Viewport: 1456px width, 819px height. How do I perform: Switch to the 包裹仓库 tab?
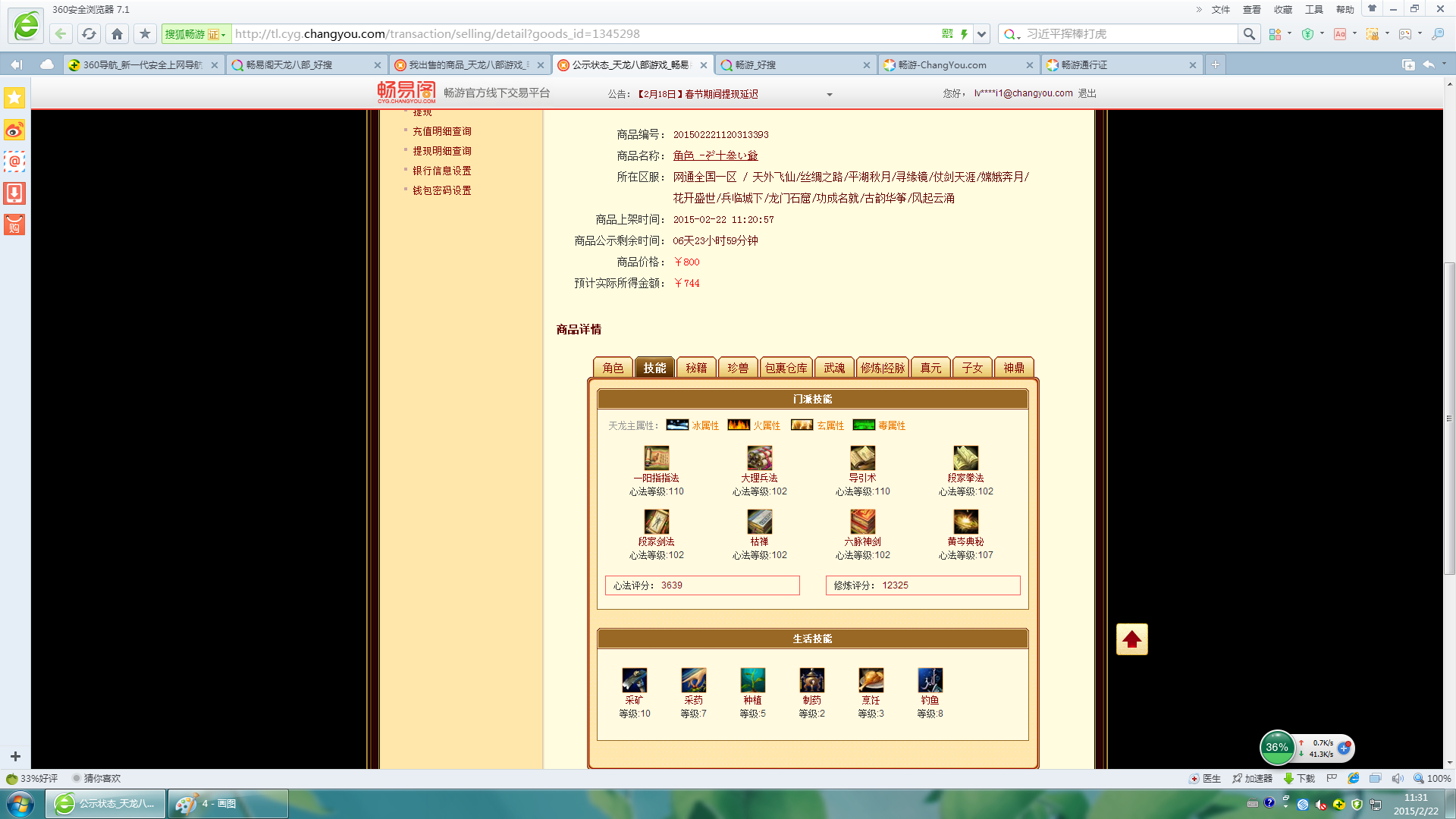point(786,368)
